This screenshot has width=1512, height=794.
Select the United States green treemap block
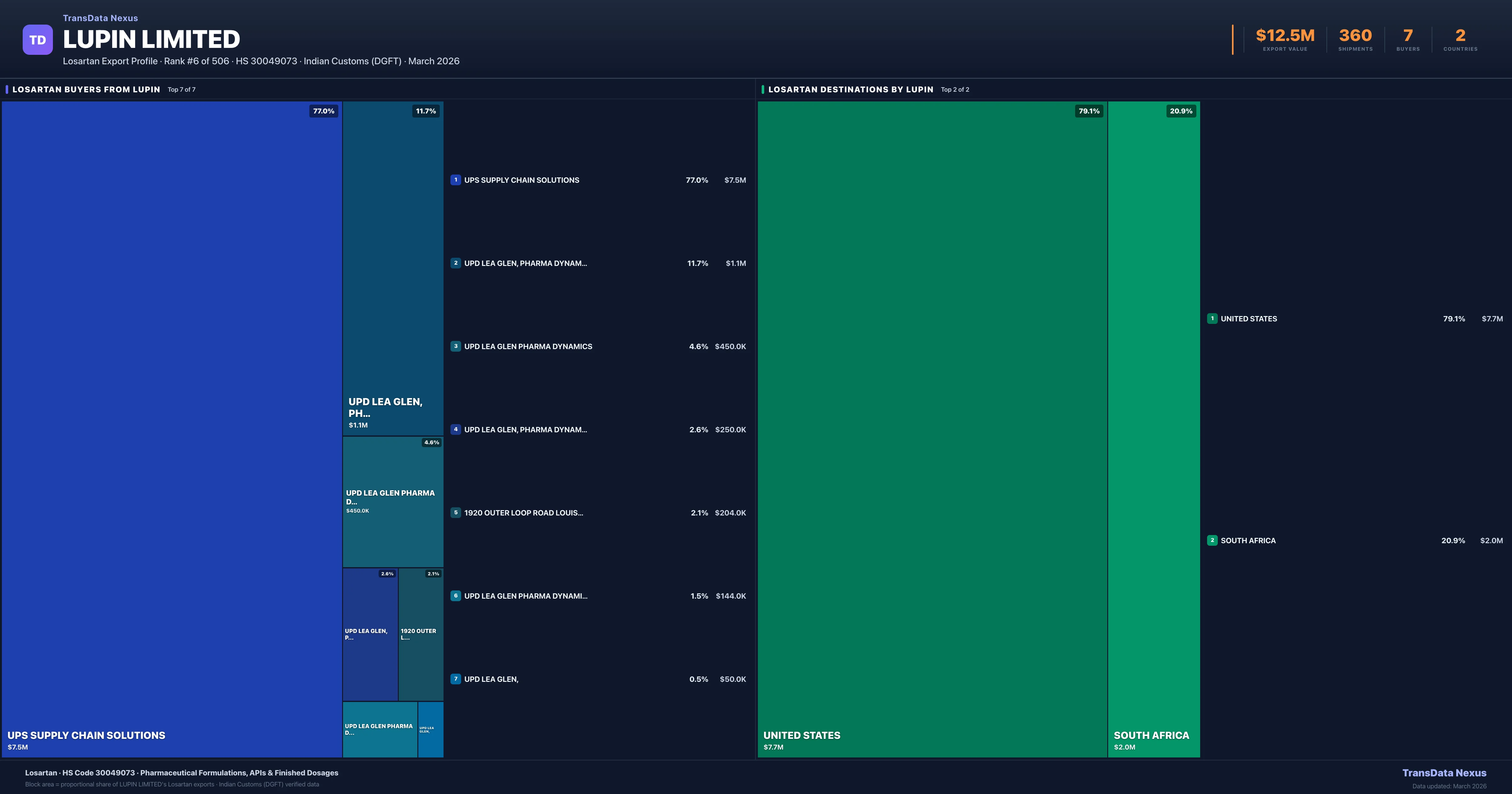pos(932,429)
